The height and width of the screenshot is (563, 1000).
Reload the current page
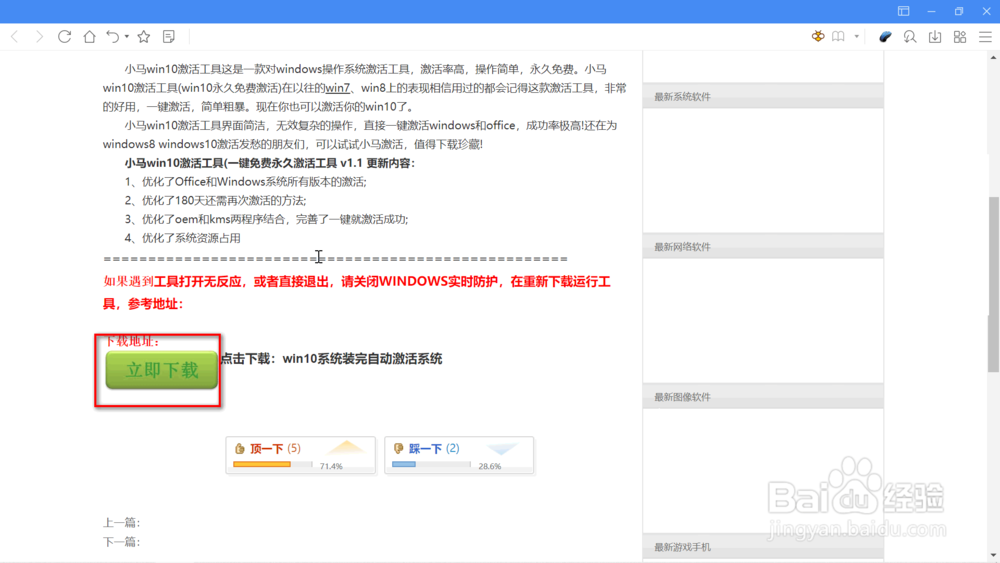click(64, 37)
